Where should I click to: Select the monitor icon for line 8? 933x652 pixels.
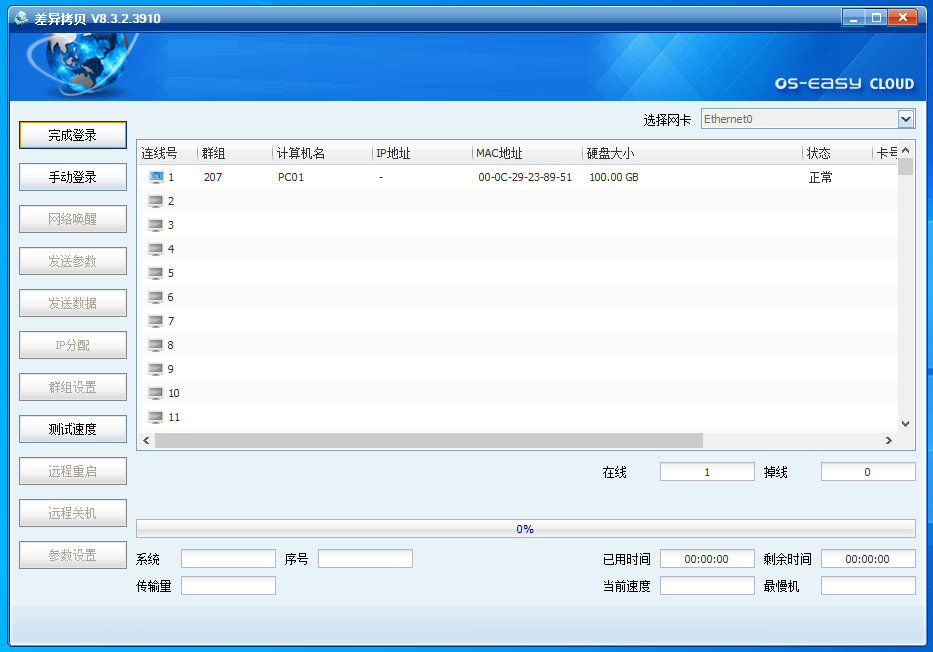156,345
